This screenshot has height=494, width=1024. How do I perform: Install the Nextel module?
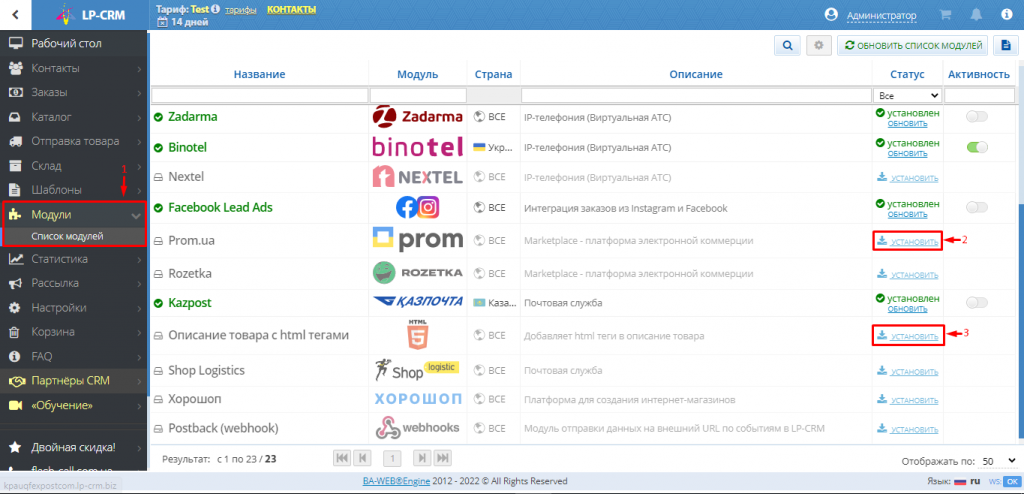[908, 178]
